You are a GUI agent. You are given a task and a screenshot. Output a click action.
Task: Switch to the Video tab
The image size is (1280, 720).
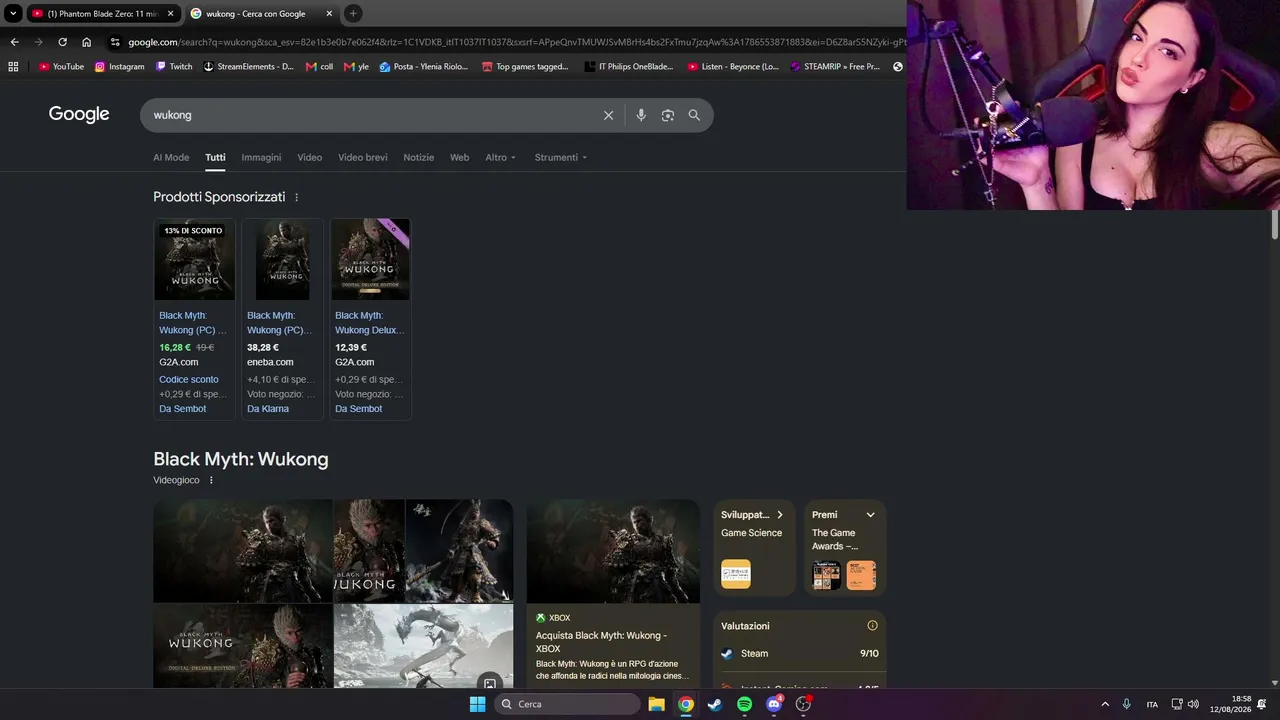click(310, 158)
